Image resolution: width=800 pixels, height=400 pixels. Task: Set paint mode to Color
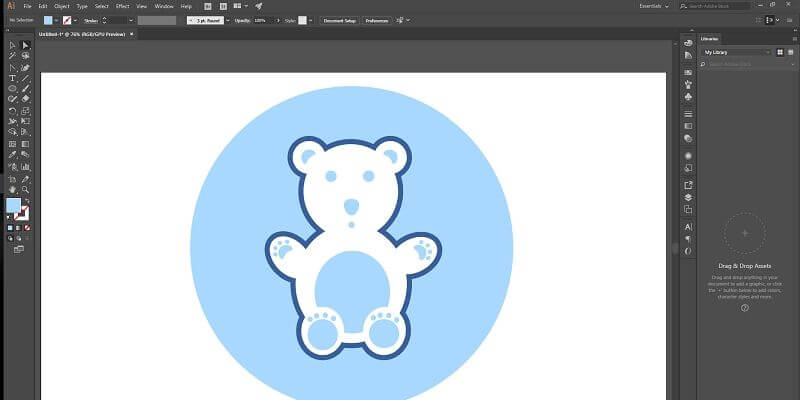(x=10, y=228)
